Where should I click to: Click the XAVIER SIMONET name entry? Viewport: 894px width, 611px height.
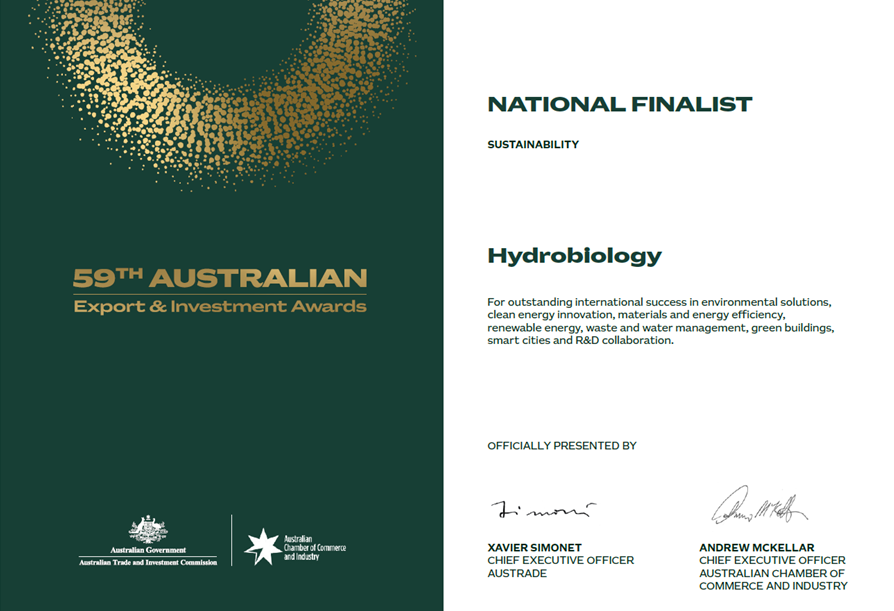pyautogui.click(x=535, y=548)
